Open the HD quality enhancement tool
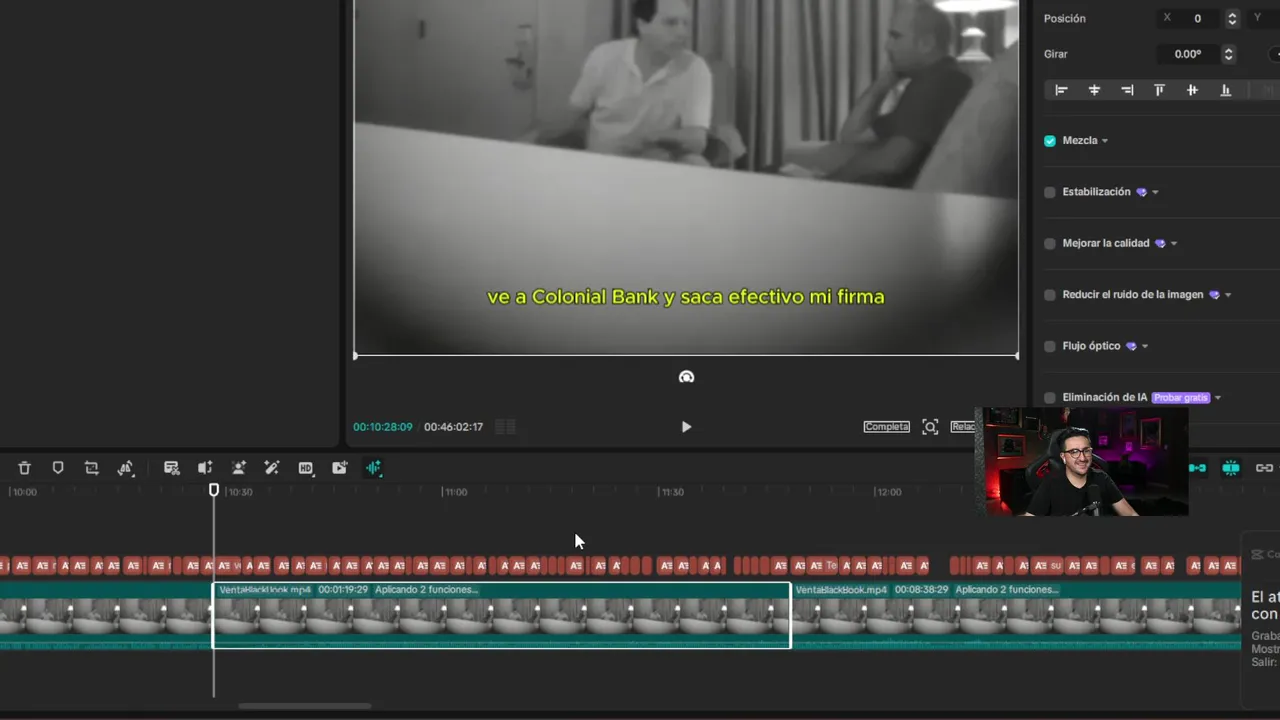 [x=306, y=468]
